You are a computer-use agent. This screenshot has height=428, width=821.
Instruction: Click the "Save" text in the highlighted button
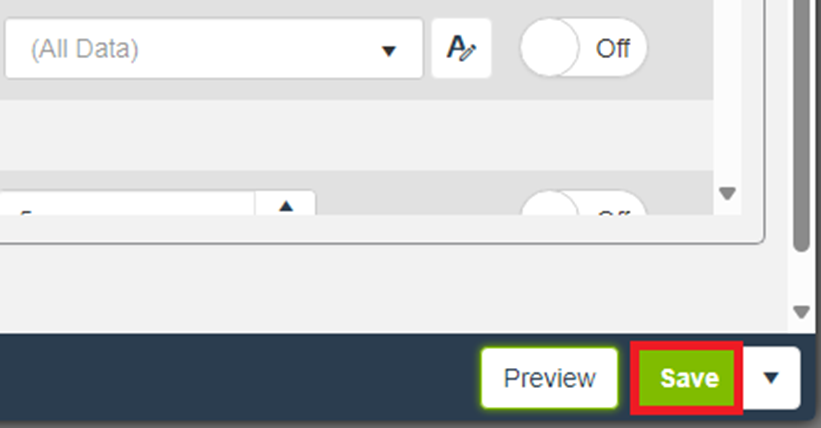(x=690, y=378)
